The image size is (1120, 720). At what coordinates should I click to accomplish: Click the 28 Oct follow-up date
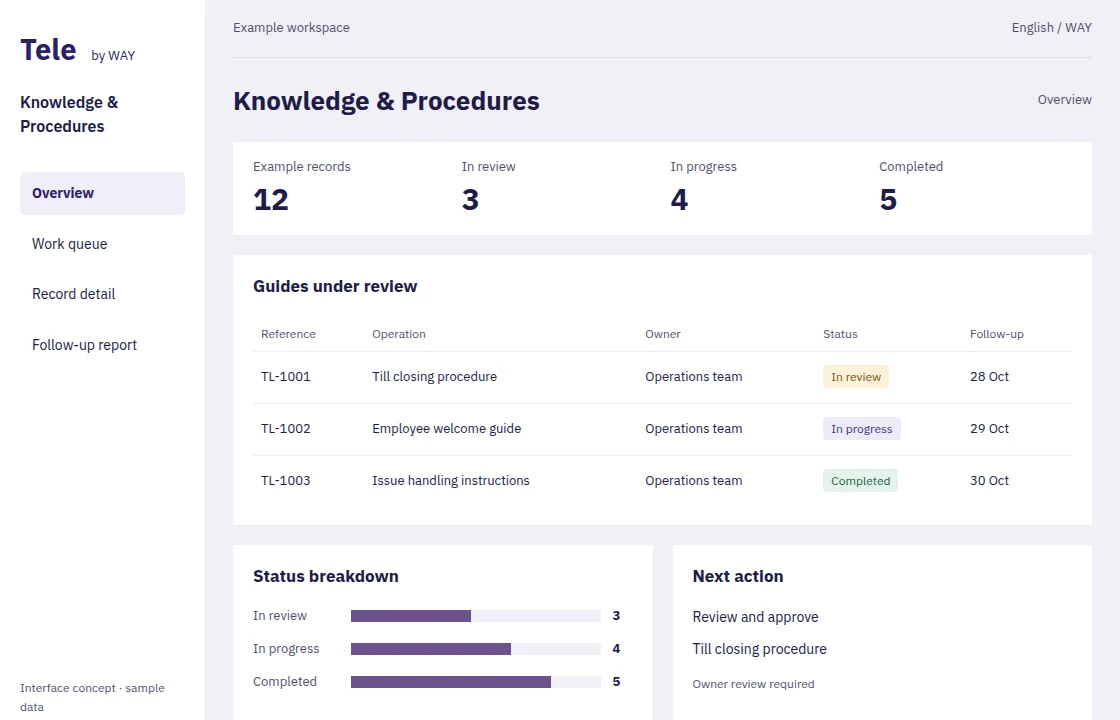pyautogui.click(x=989, y=376)
